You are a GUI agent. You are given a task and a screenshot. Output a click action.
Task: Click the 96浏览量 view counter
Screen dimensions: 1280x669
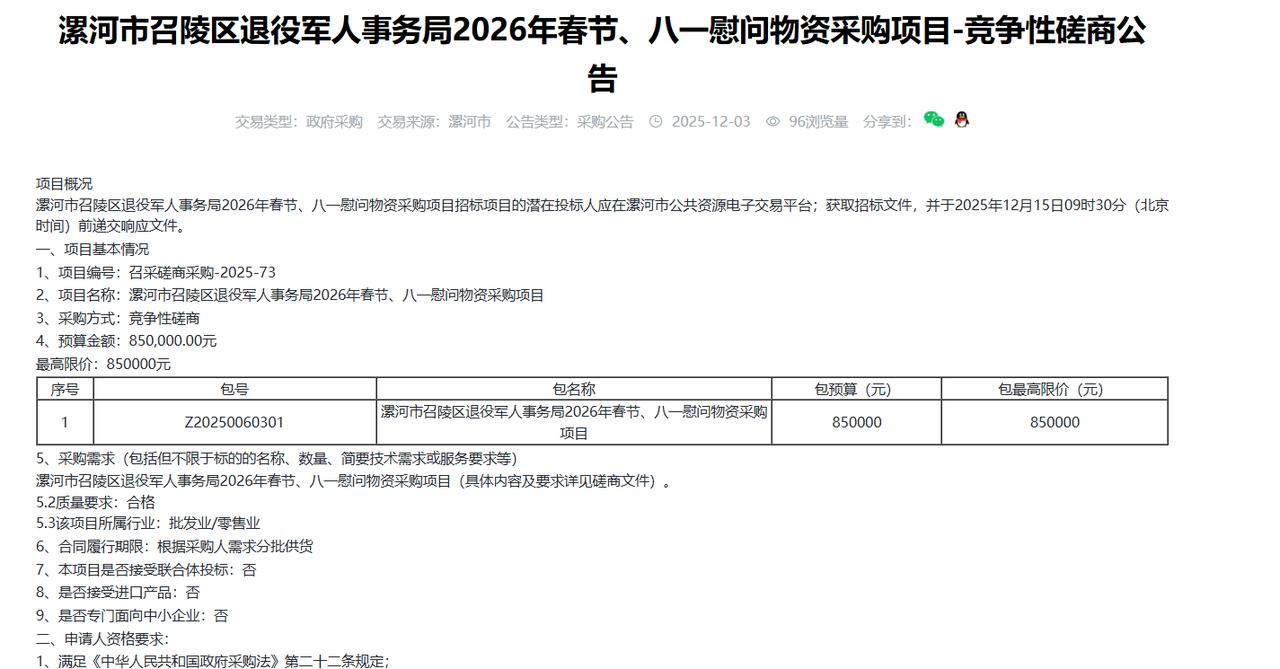(x=819, y=121)
